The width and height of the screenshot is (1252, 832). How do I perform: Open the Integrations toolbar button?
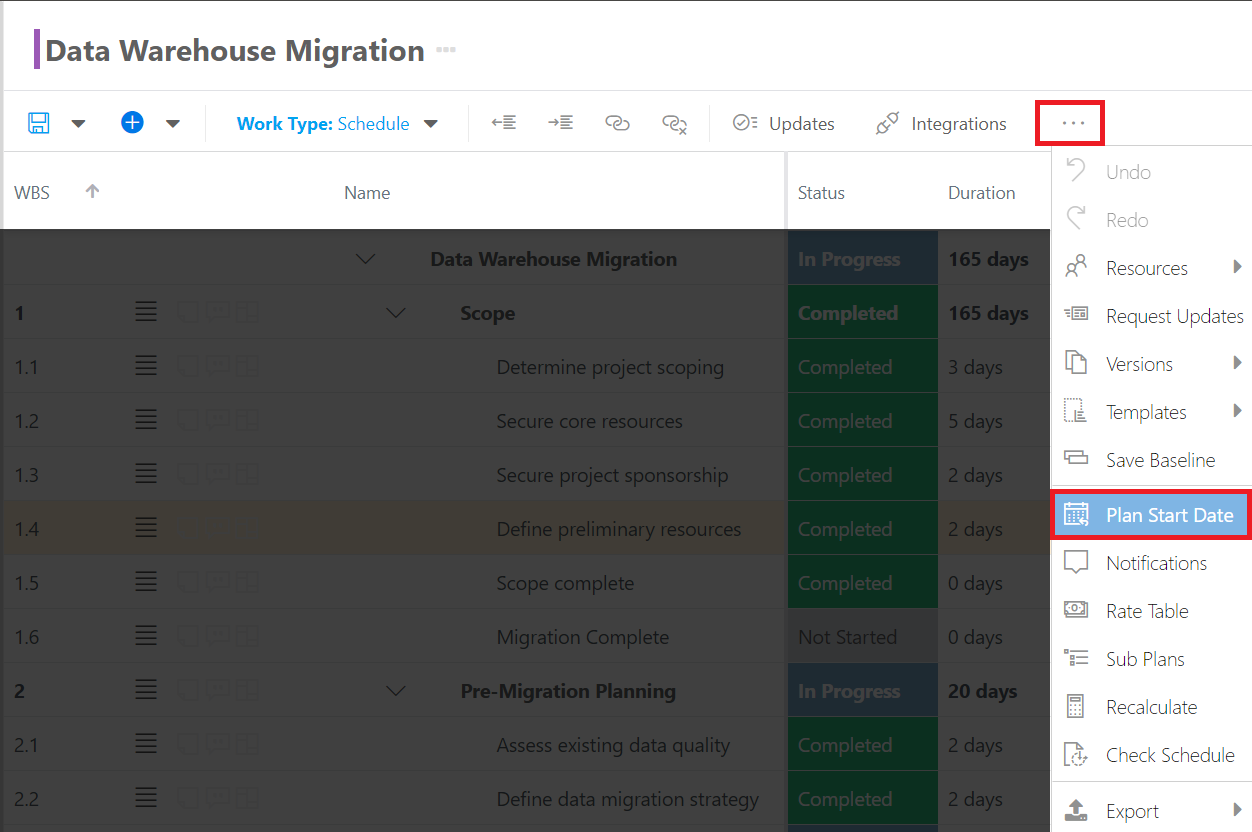(941, 123)
